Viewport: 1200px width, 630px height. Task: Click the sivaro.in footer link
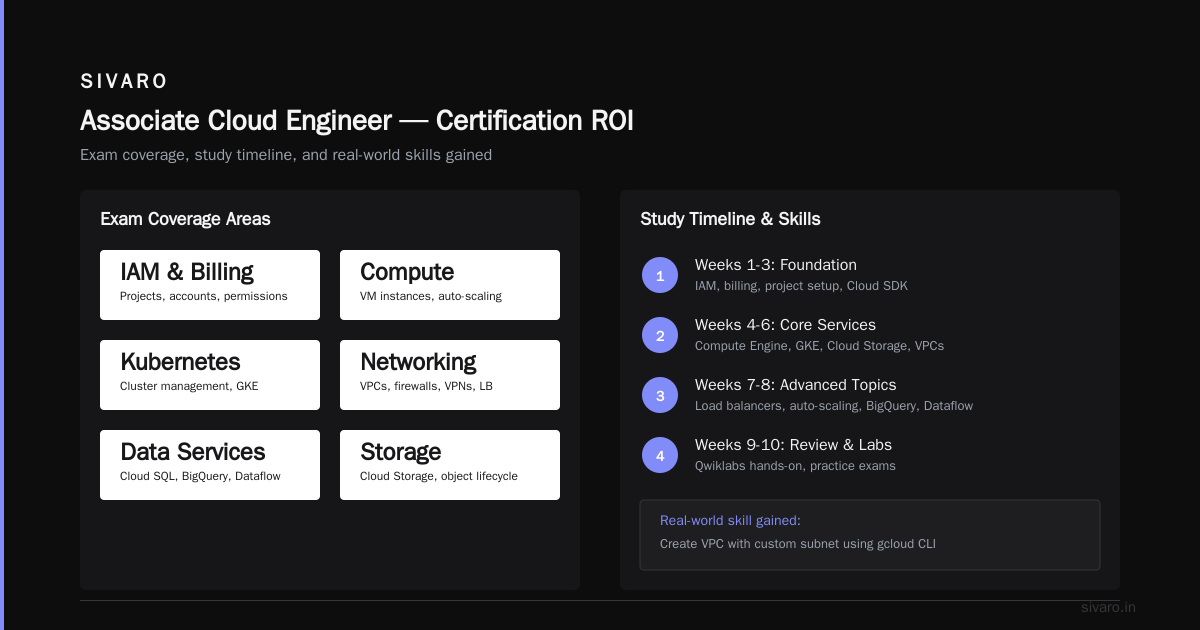pos(1108,607)
